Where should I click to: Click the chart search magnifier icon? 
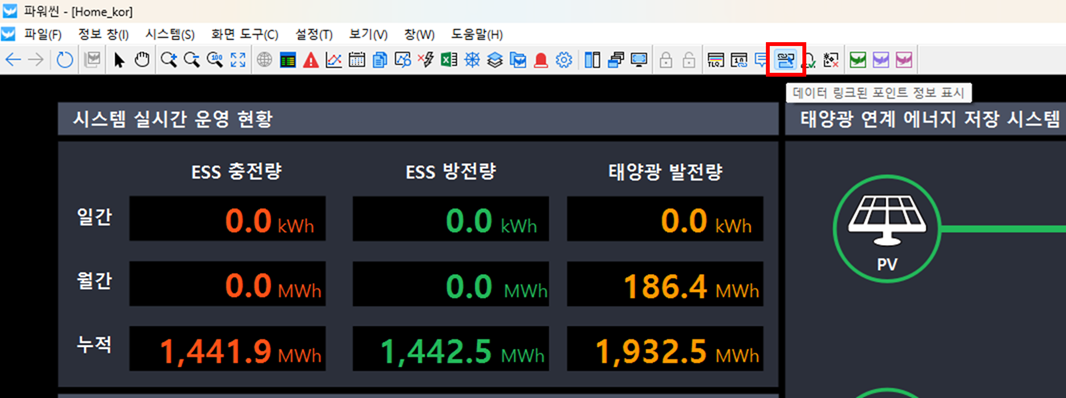(403, 61)
